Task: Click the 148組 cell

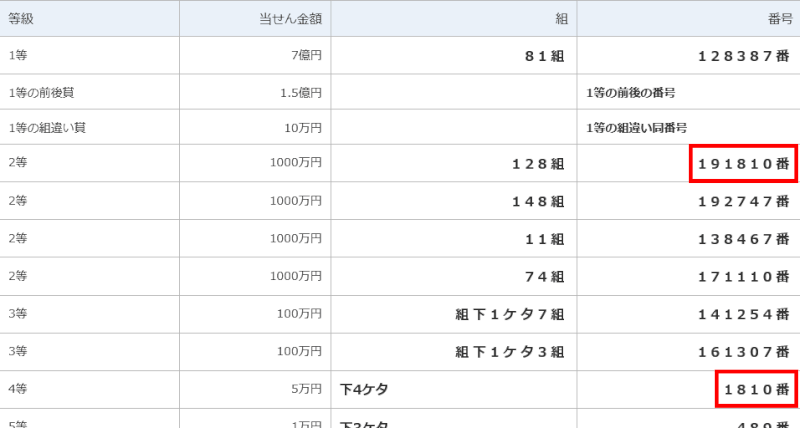Action: point(538,202)
